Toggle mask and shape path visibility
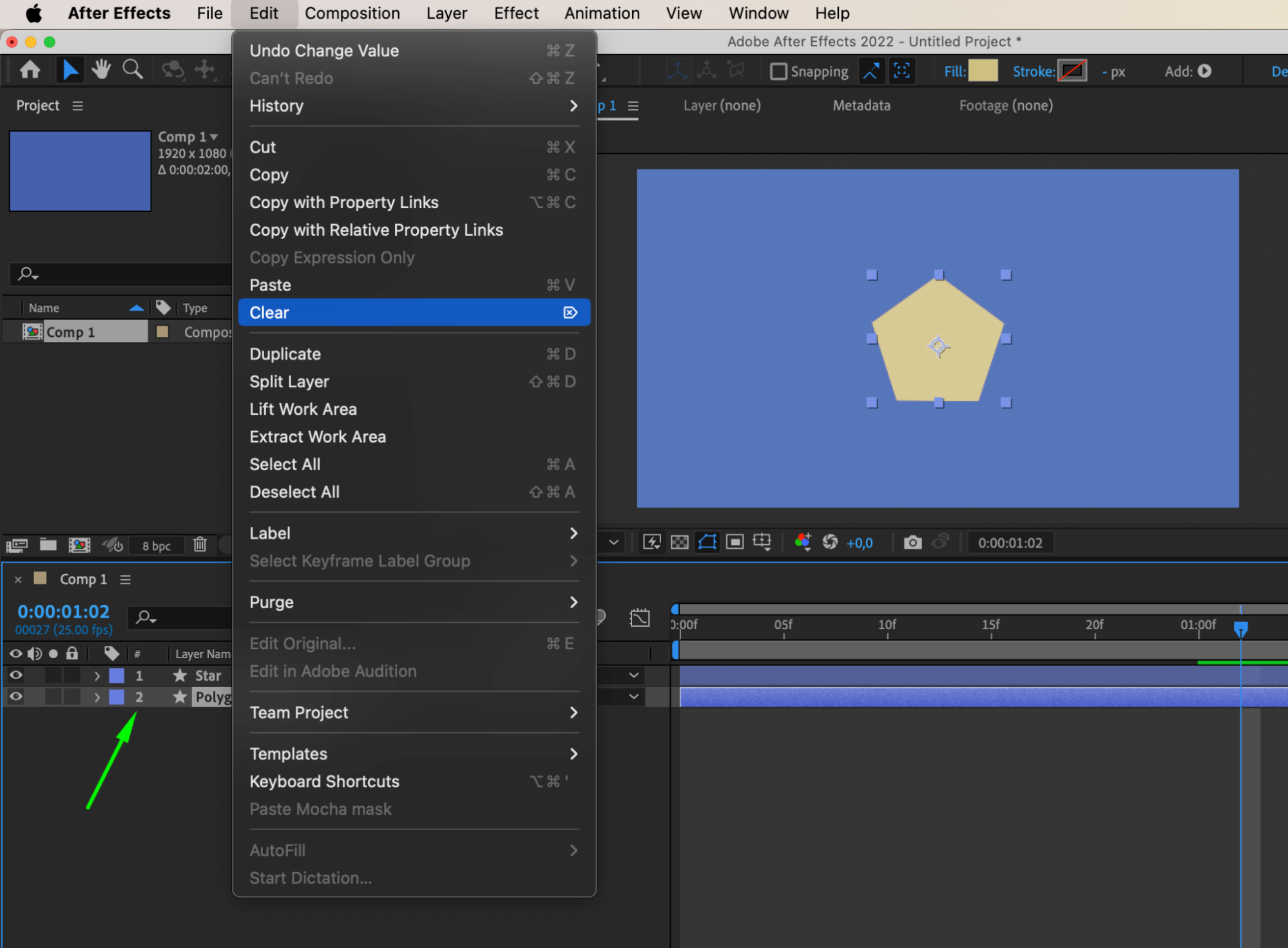Image resolution: width=1288 pixels, height=948 pixels. 707,542
